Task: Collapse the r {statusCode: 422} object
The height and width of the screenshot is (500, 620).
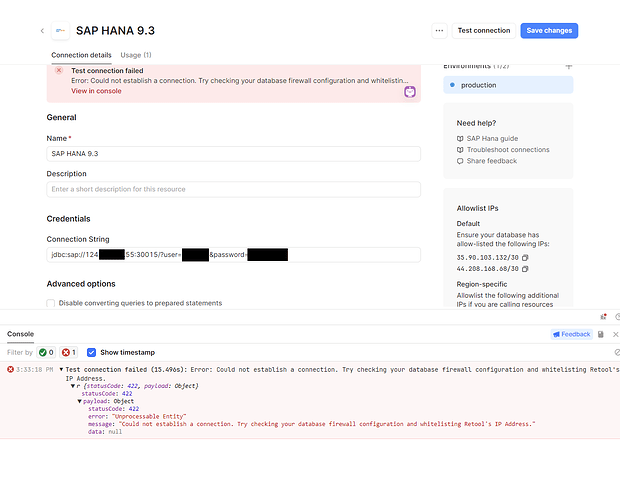Action: click(73, 386)
